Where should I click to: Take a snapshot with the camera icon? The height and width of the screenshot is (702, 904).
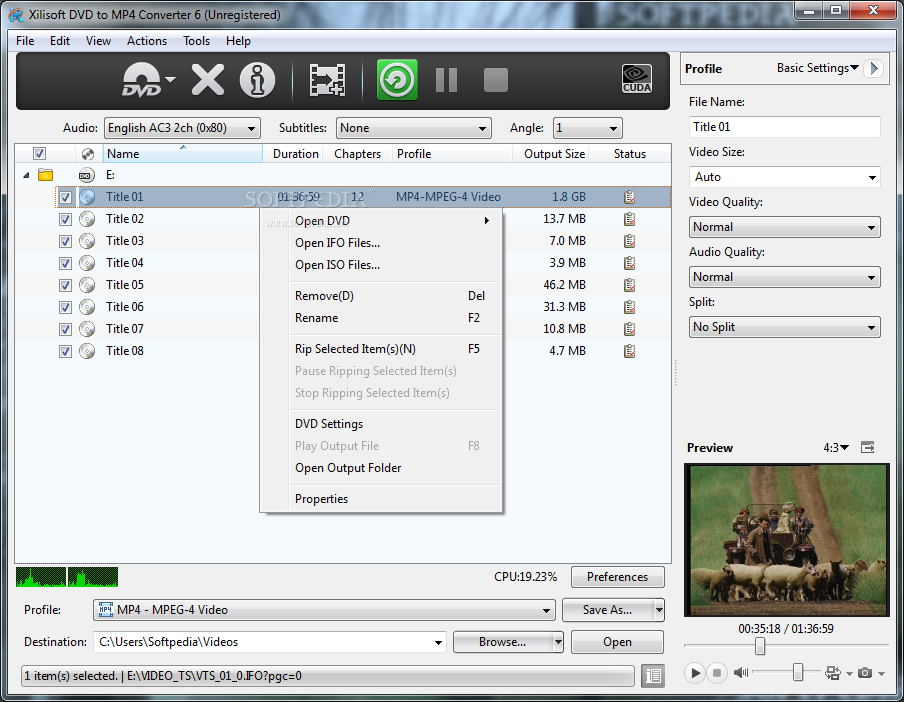(865, 673)
